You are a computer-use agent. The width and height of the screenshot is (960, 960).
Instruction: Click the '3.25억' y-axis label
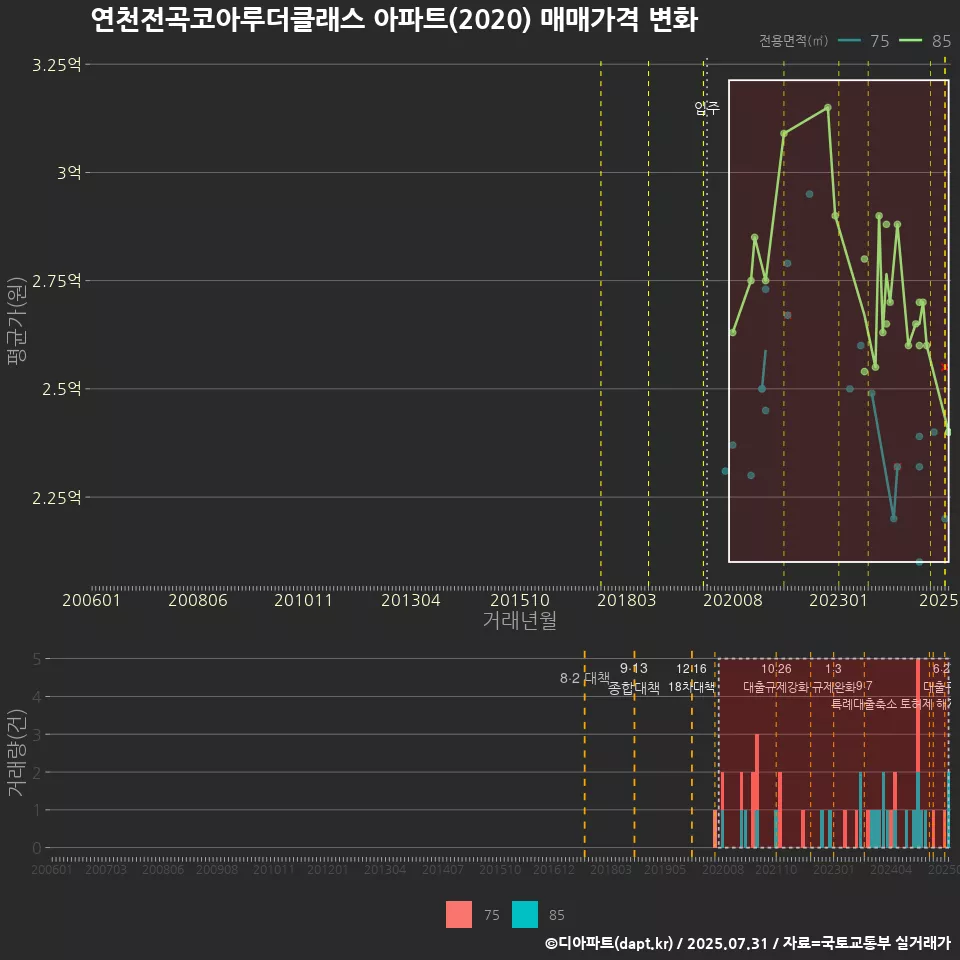pyautogui.click(x=56, y=65)
